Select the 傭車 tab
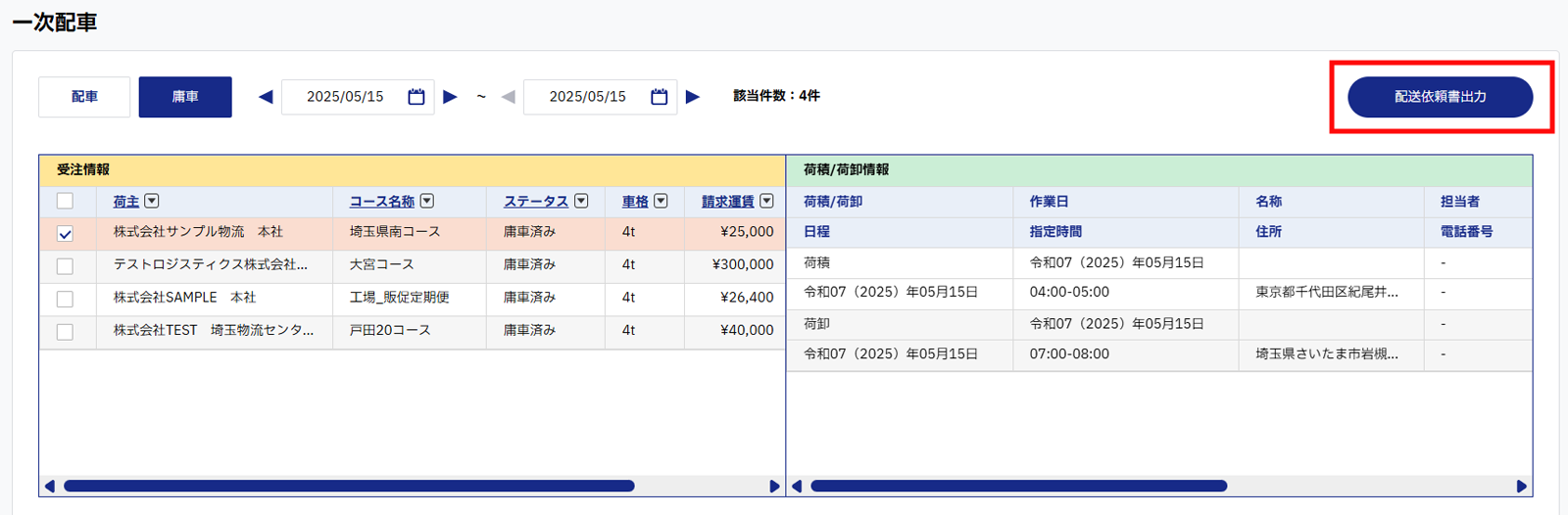 click(x=185, y=97)
